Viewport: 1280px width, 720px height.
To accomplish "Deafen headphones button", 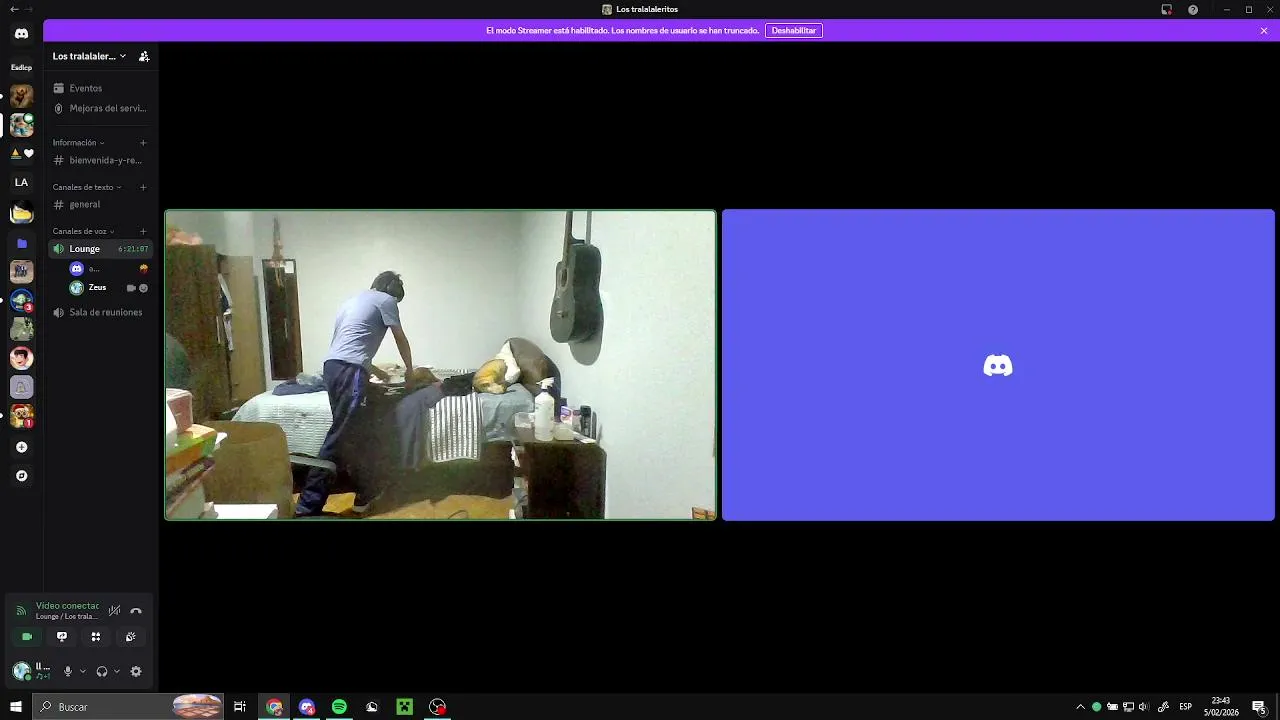I will coord(101,672).
